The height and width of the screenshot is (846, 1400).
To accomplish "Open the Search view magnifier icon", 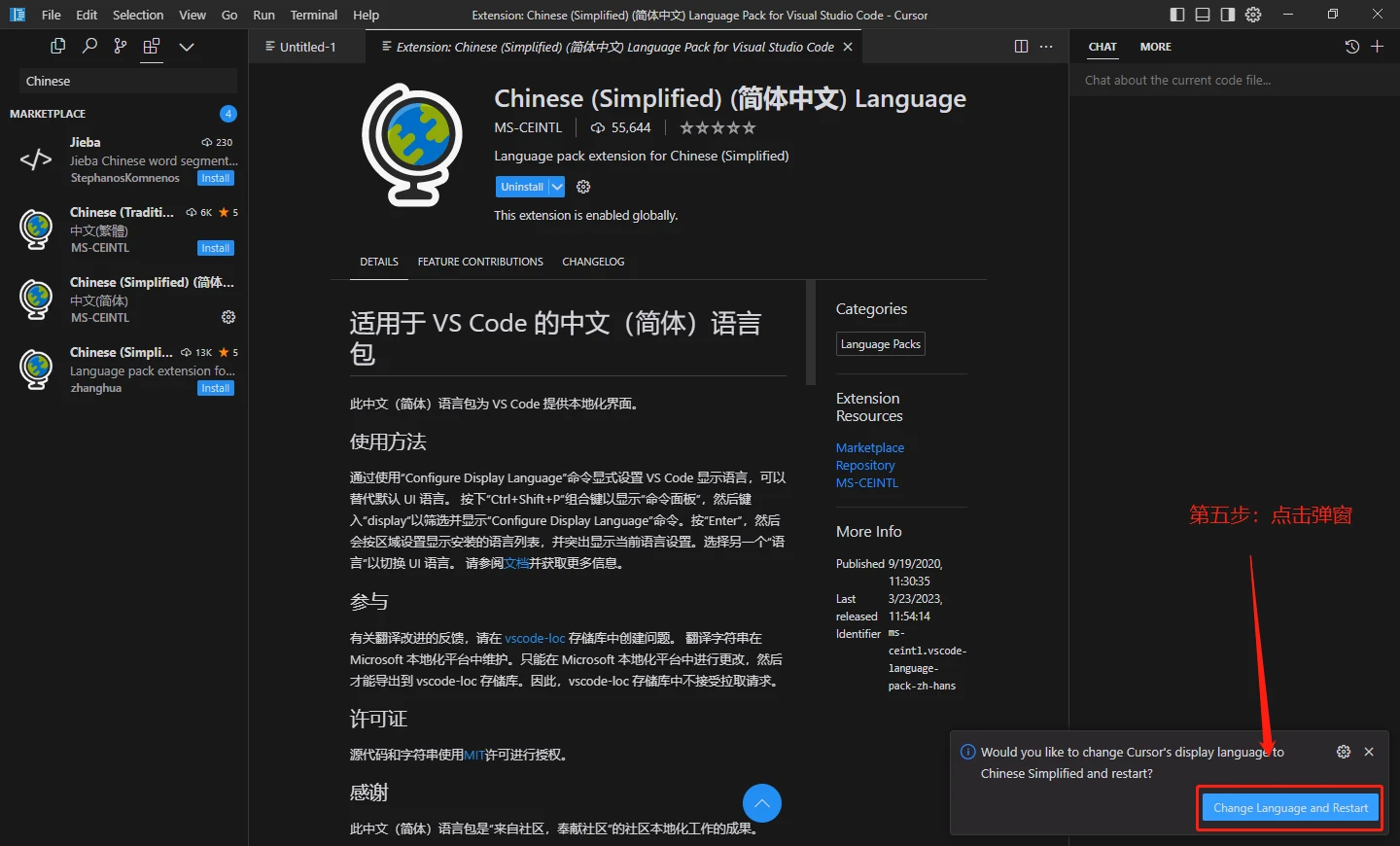I will (89, 46).
